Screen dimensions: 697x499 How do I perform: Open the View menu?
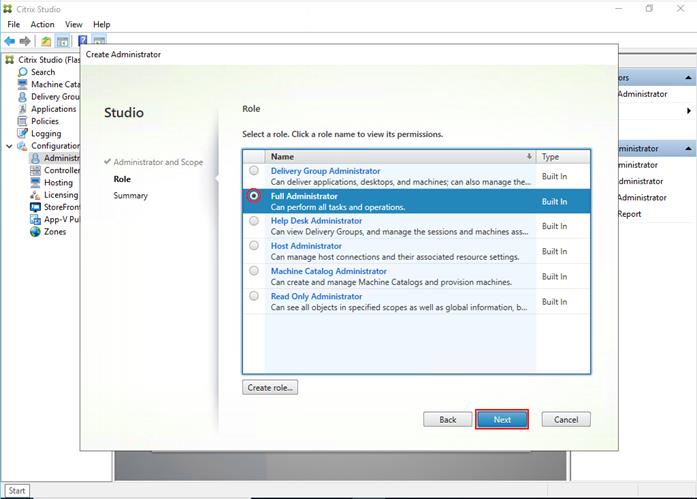click(73, 24)
